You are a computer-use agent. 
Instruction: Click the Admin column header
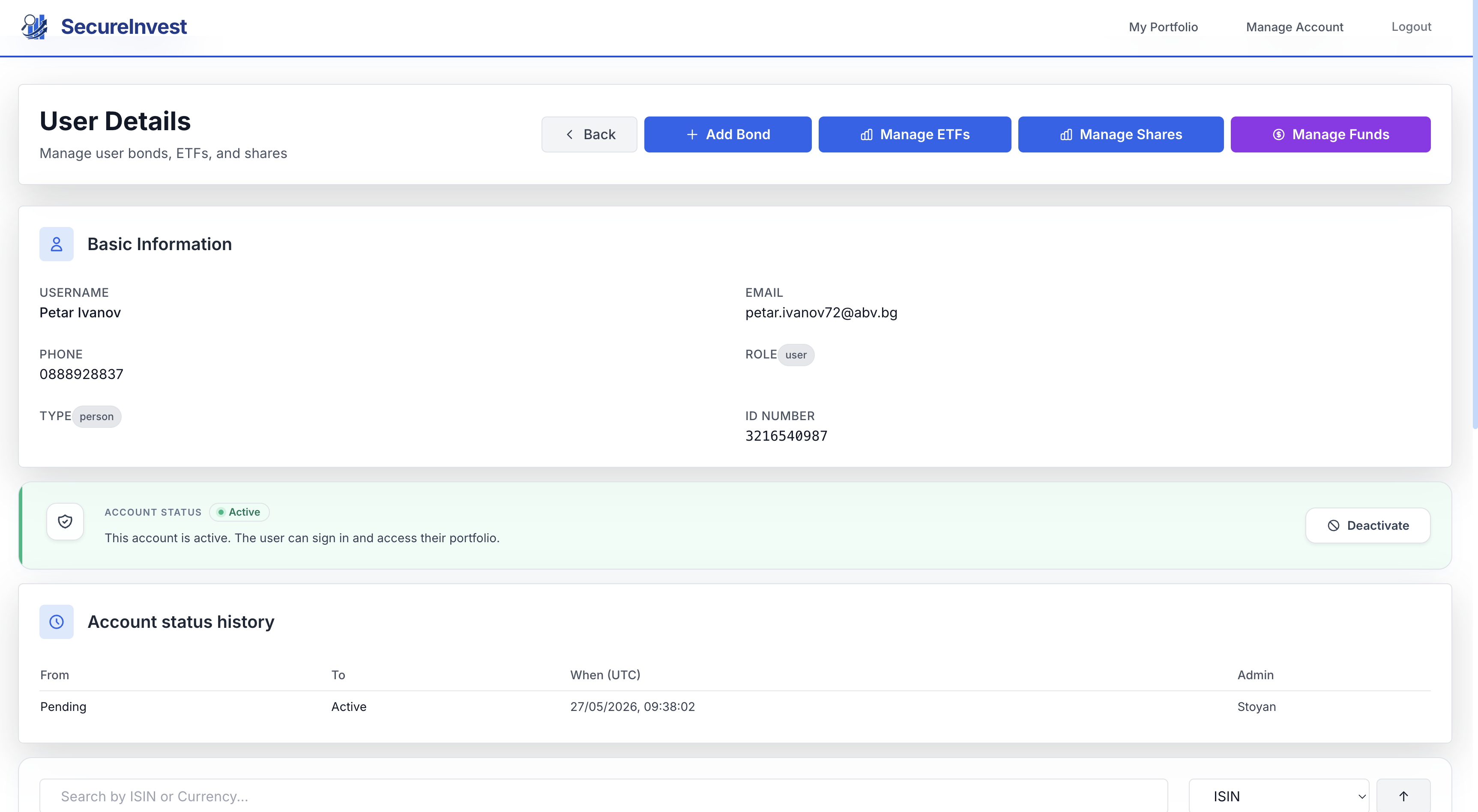click(1255, 675)
